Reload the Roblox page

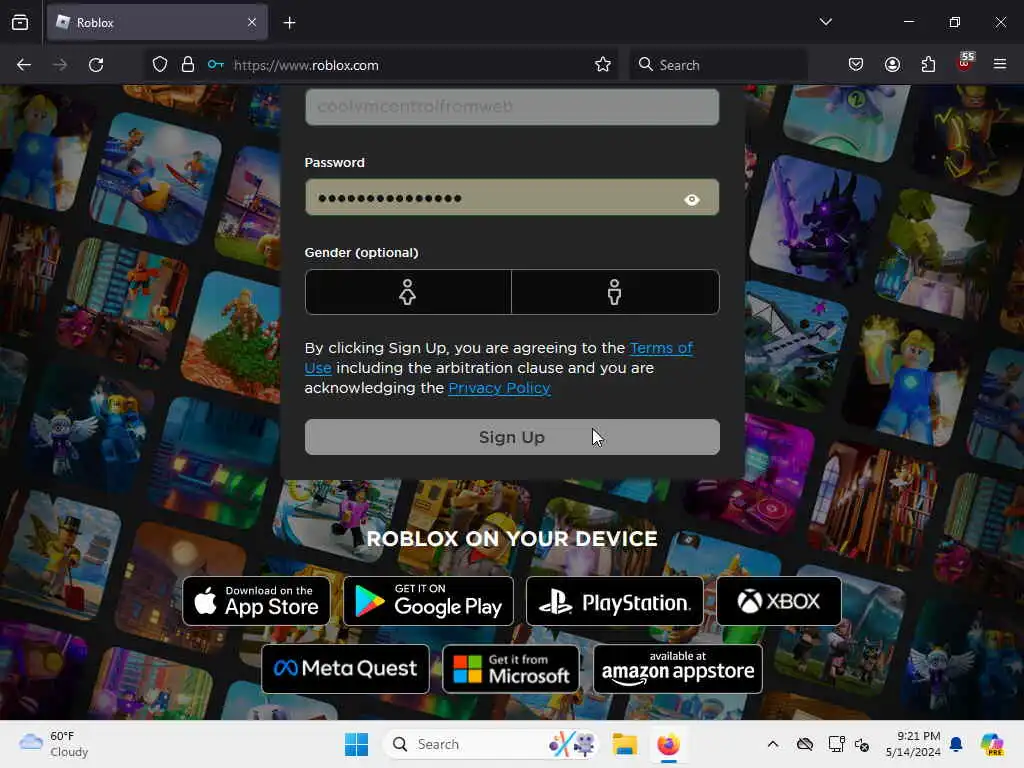point(96,65)
